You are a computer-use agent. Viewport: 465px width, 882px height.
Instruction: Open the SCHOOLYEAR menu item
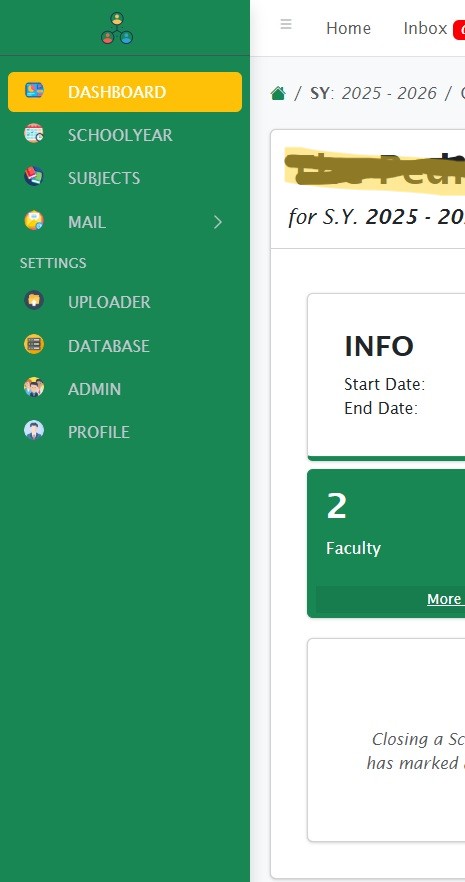pyautogui.click(x=125, y=135)
